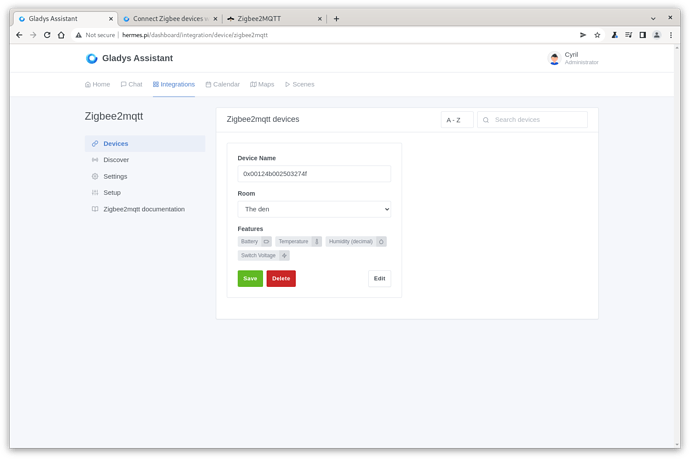Close the Connect Zigbee devices tab
Viewport: 690px width, 459px height.
(215, 18)
